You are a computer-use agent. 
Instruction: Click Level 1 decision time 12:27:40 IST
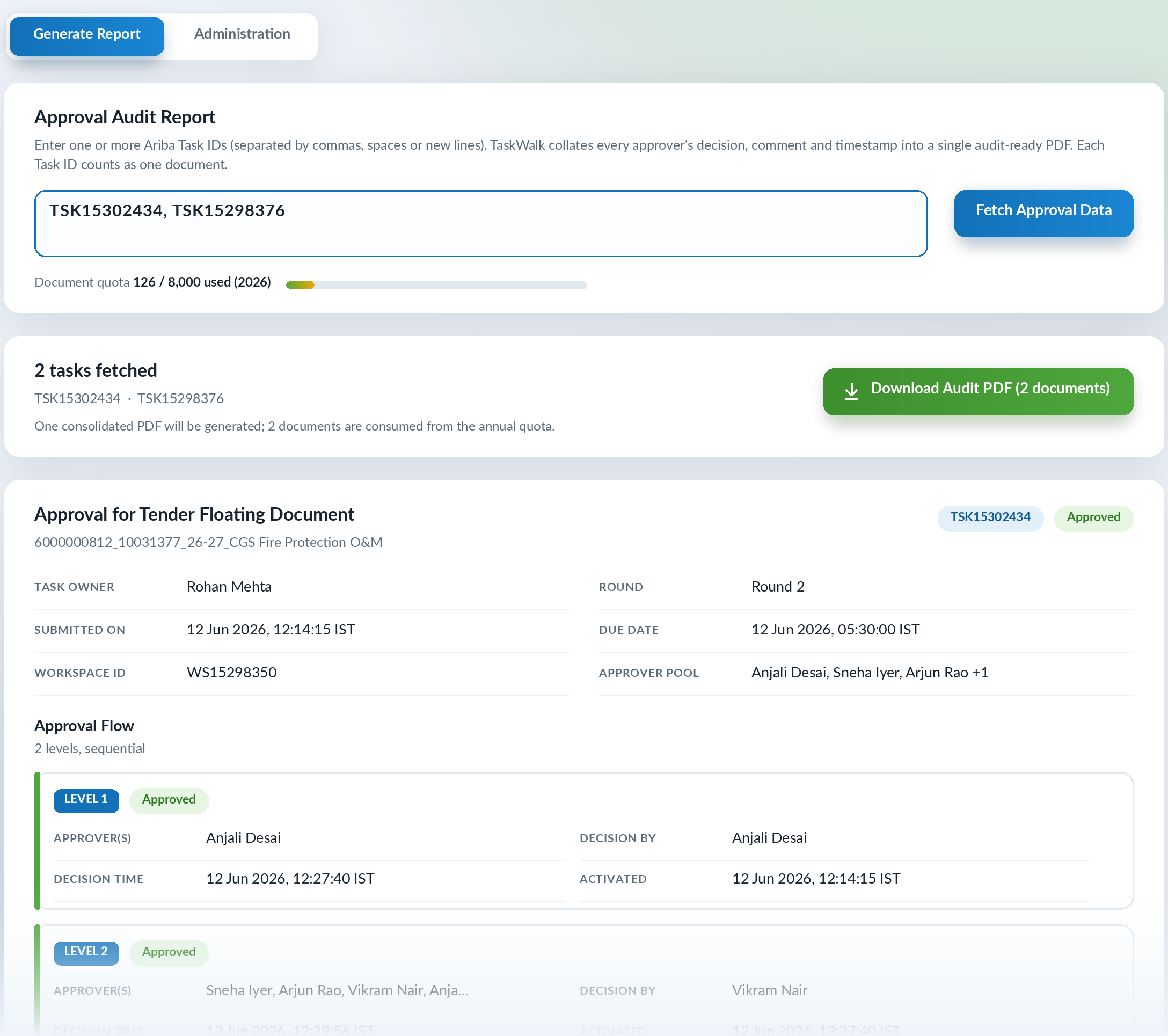pyautogui.click(x=290, y=879)
